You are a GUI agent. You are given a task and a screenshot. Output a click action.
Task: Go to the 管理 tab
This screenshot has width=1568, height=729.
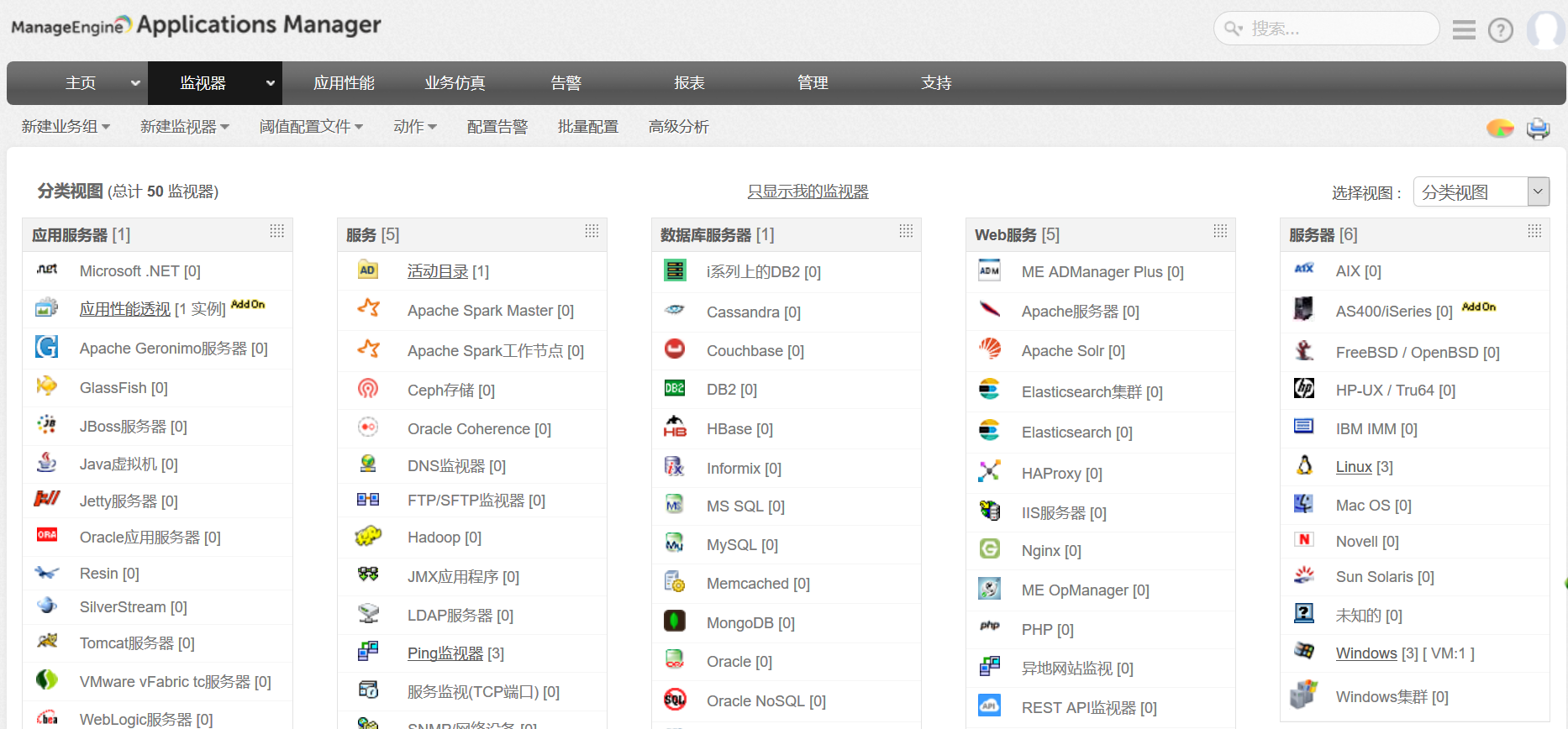[813, 83]
